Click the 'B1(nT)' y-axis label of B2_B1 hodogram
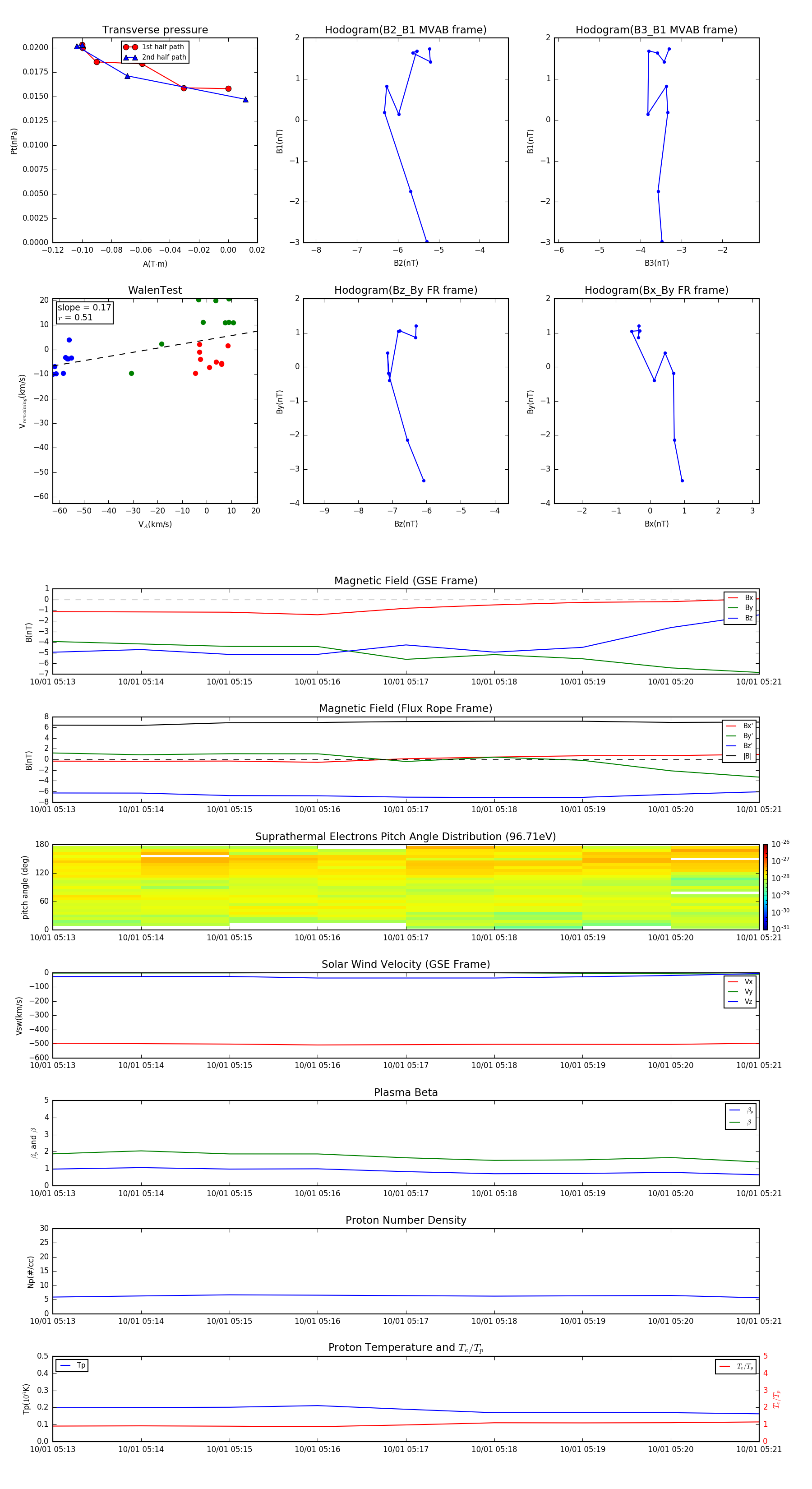Image resolution: width=812 pixels, height=1489 pixels. pos(280,141)
